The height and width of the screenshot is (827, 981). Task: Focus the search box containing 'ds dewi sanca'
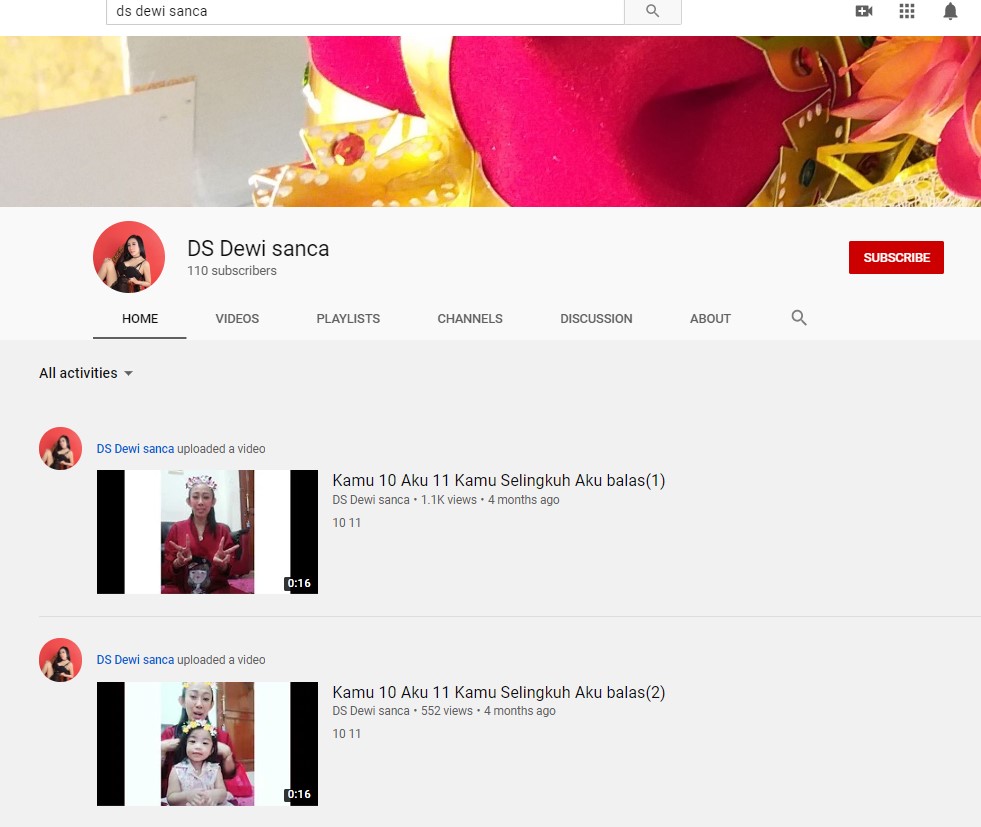(365, 11)
